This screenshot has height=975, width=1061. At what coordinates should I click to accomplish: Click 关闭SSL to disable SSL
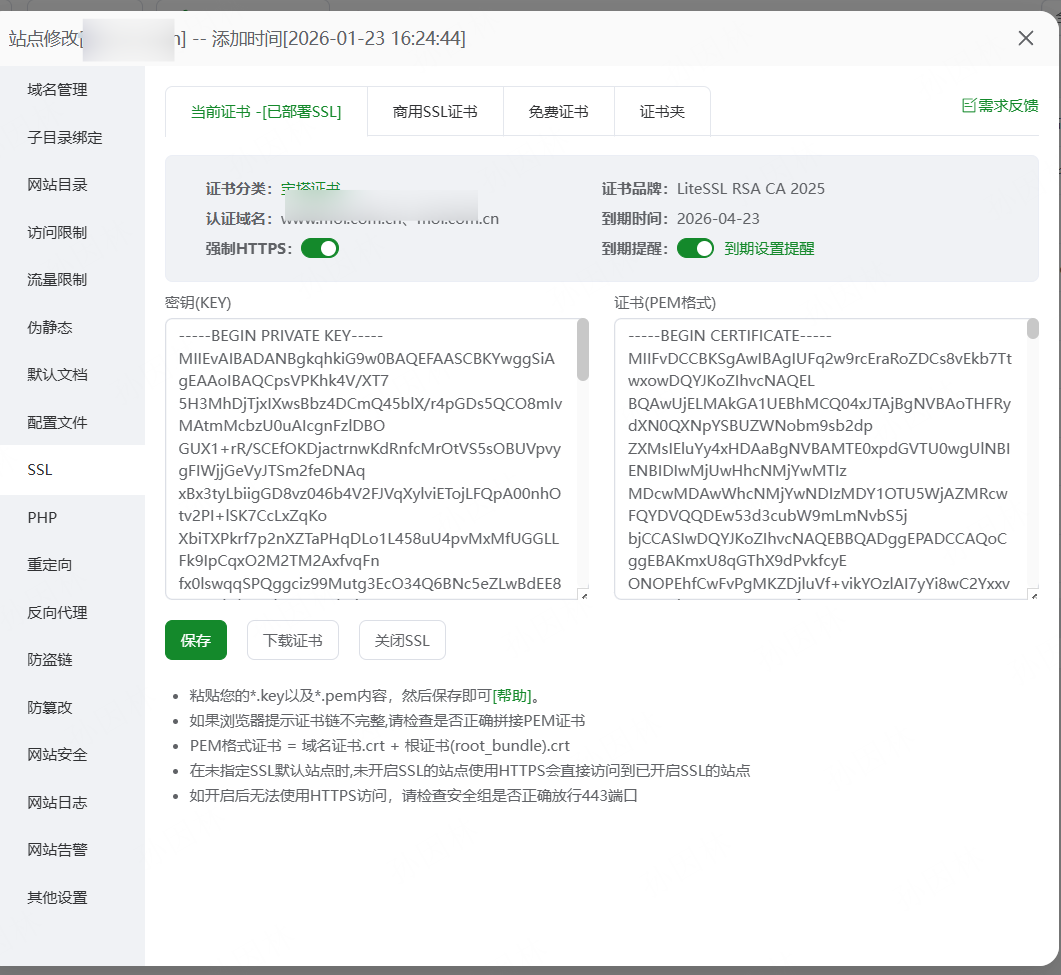[402, 640]
